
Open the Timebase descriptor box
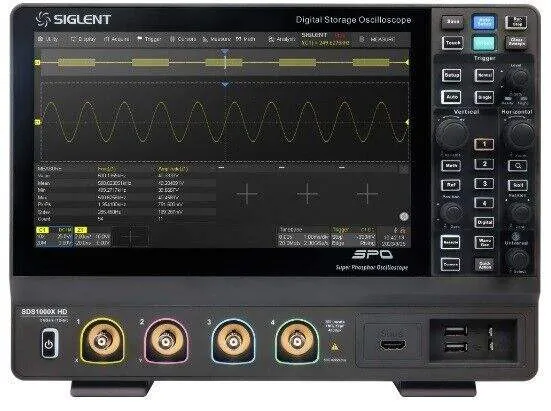303,236
